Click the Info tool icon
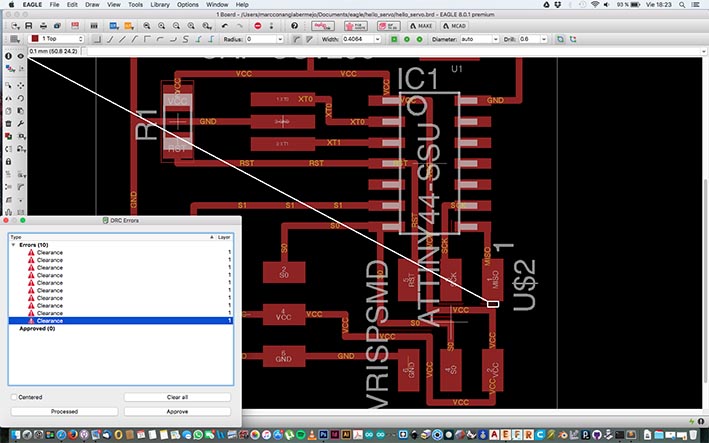 pos(8,56)
